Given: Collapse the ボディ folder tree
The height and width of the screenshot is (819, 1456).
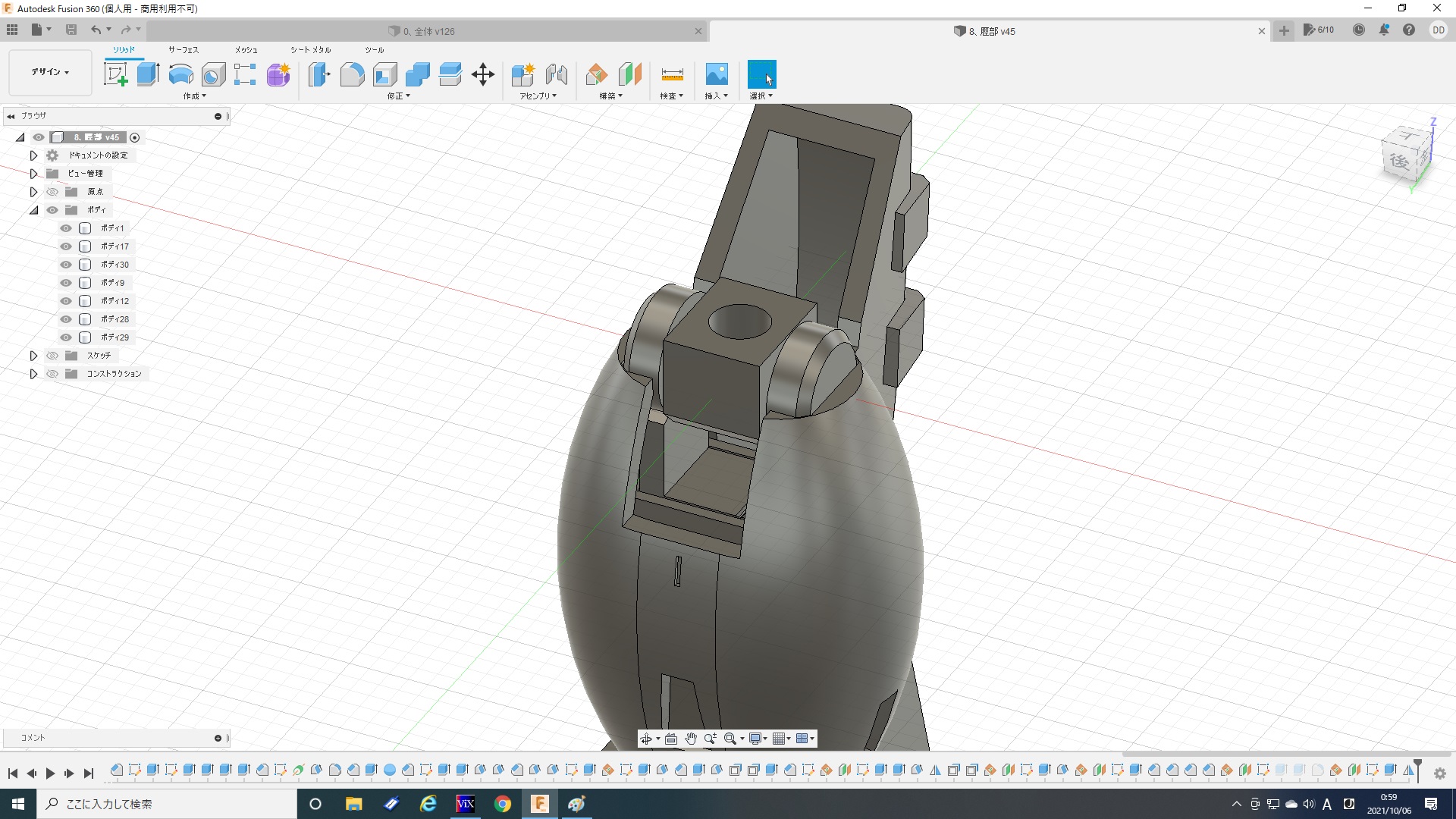Looking at the screenshot, I should [x=33, y=210].
